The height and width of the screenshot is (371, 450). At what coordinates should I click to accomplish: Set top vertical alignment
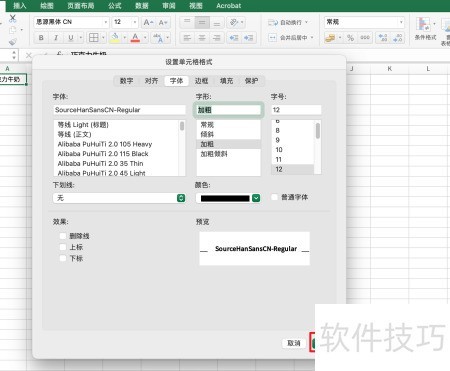click(187, 22)
